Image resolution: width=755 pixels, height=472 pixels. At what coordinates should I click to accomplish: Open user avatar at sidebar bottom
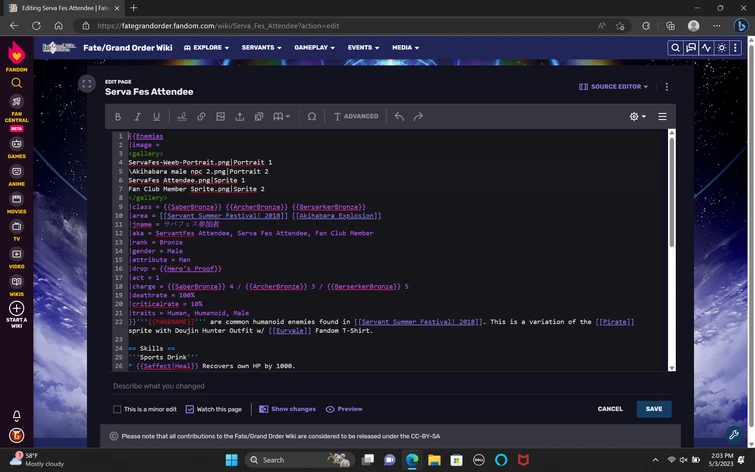coord(16,435)
